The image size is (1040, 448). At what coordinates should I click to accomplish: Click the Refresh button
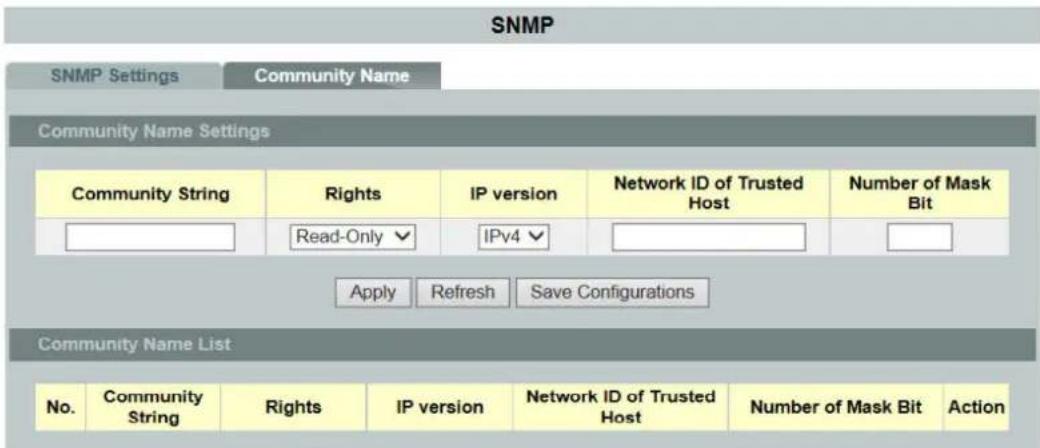463,292
